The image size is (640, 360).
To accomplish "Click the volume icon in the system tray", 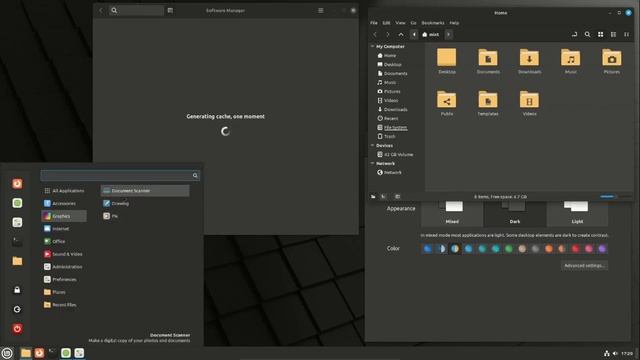I will [x=615, y=353].
